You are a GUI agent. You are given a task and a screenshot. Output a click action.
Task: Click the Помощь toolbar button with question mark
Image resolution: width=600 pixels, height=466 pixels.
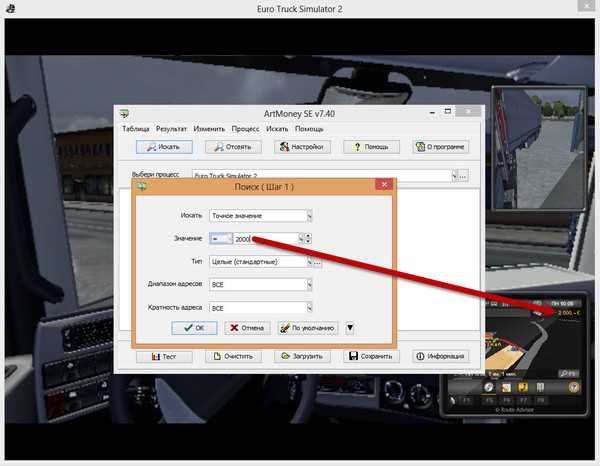coord(371,147)
